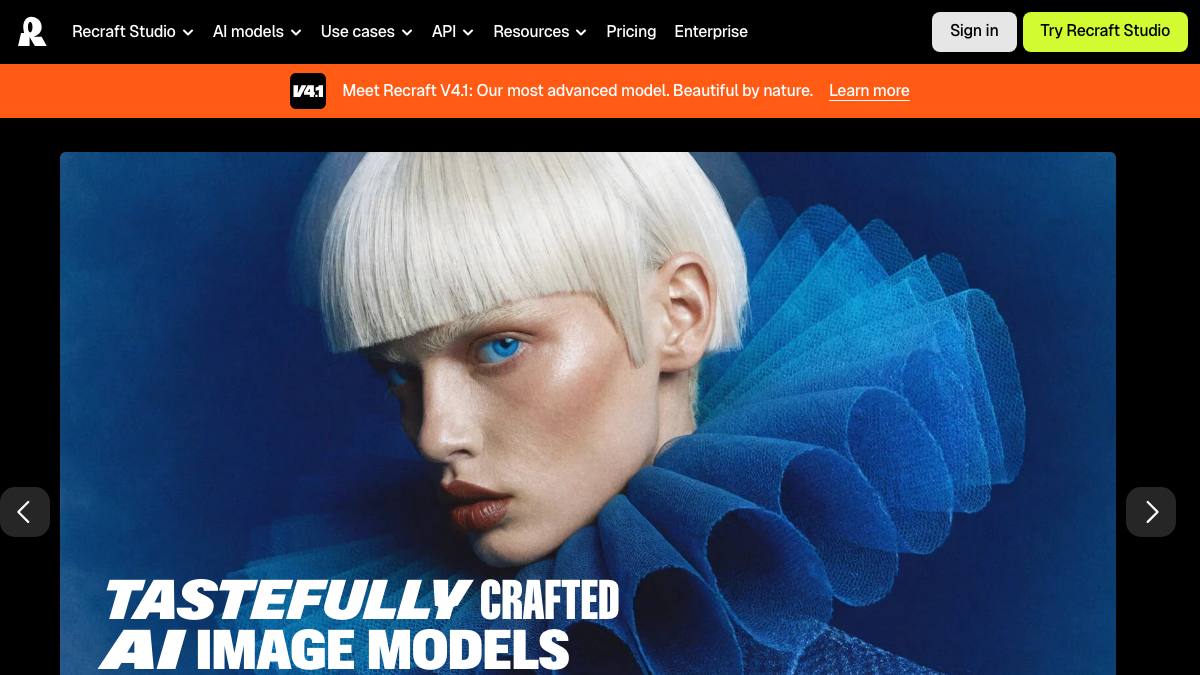This screenshot has height=675, width=1200.
Task: Follow the Learn more link
Action: click(869, 91)
